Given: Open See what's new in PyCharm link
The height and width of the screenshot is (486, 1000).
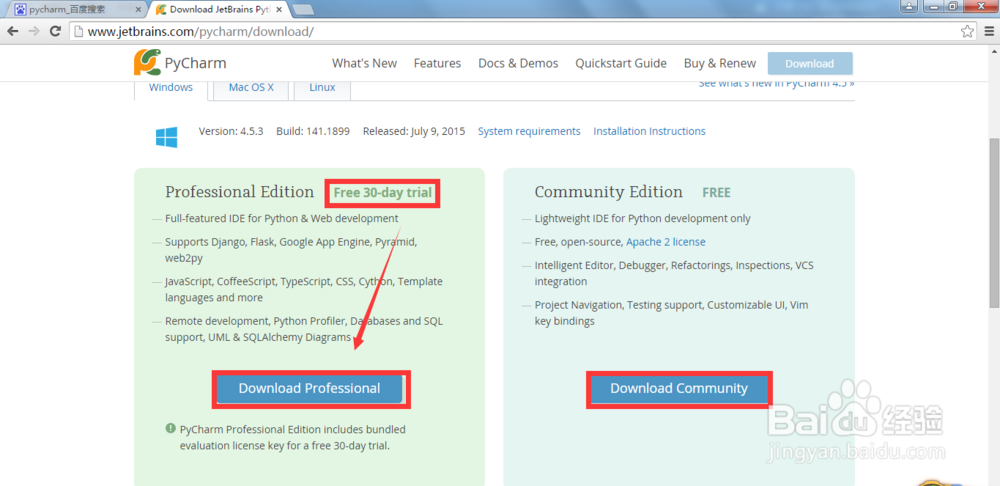Looking at the screenshot, I should (777, 84).
